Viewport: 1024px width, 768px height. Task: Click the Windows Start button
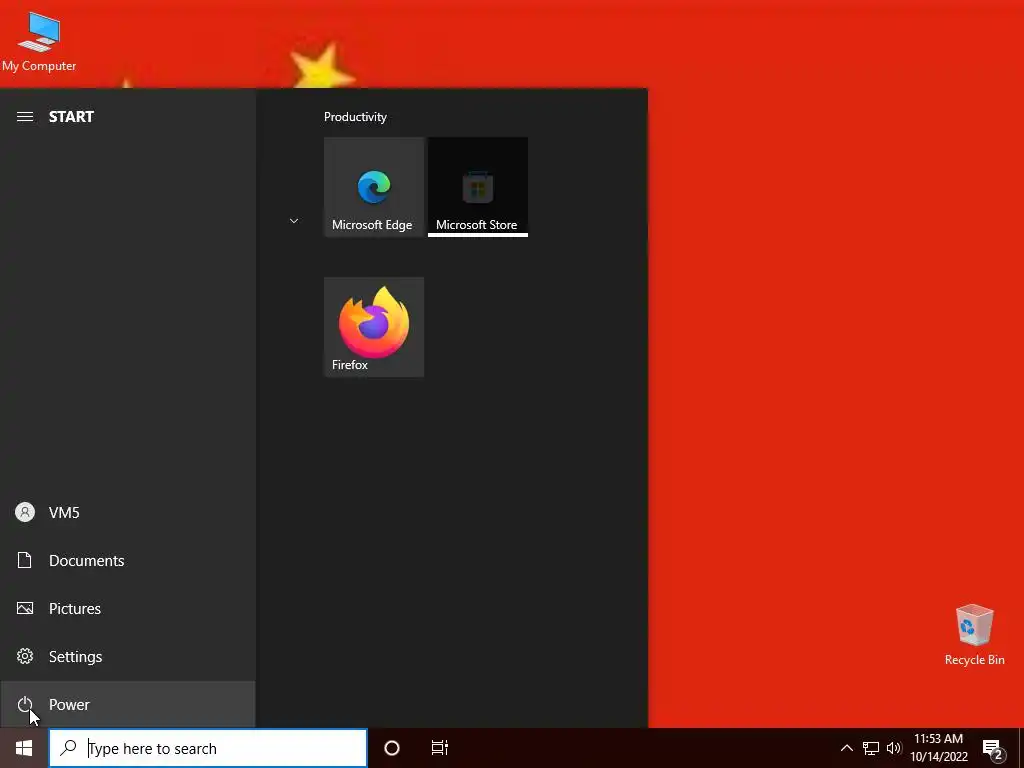pyautogui.click(x=24, y=748)
